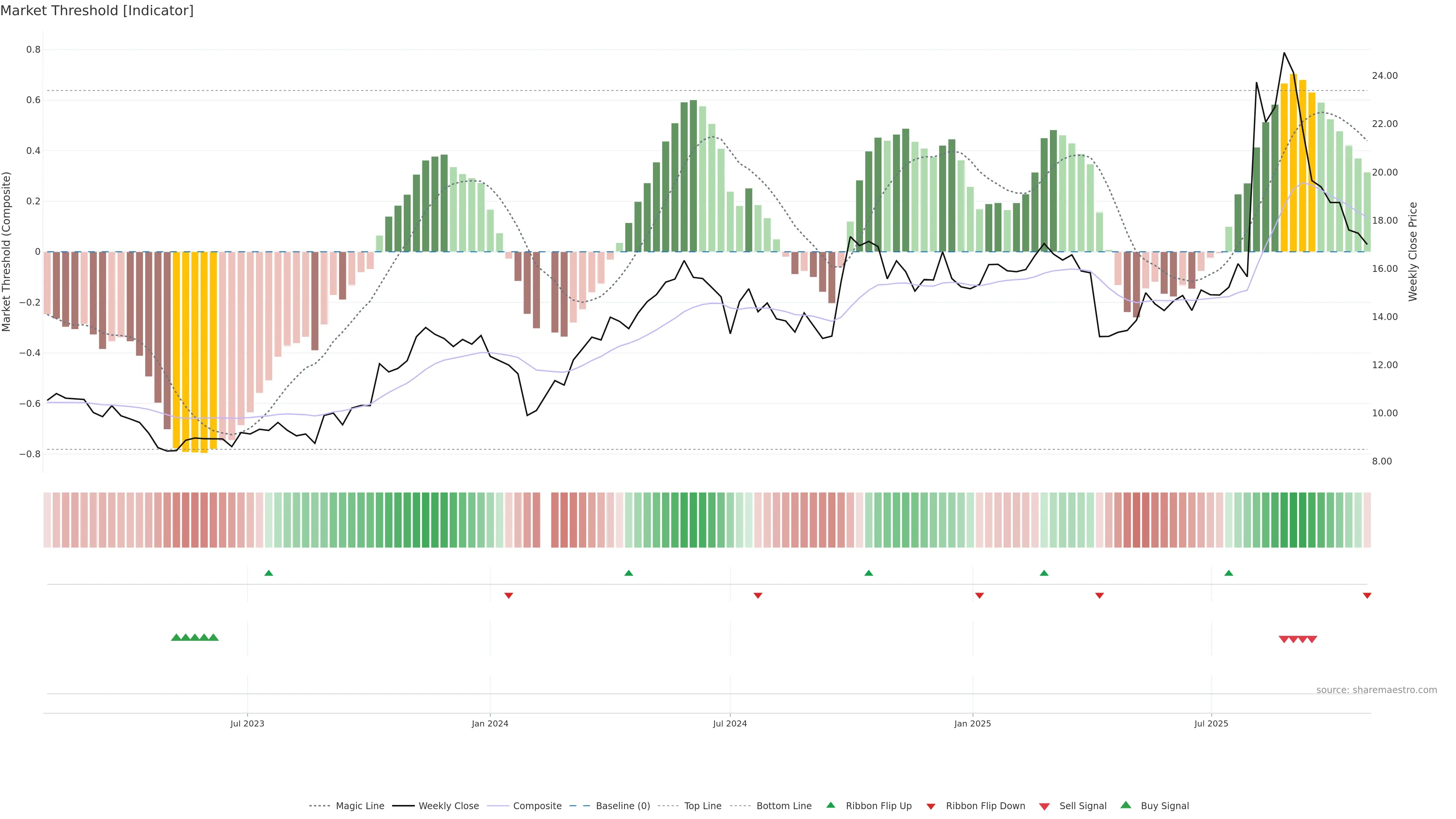
Task: Click the Jul 2024 axis label
Action: click(x=730, y=723)
